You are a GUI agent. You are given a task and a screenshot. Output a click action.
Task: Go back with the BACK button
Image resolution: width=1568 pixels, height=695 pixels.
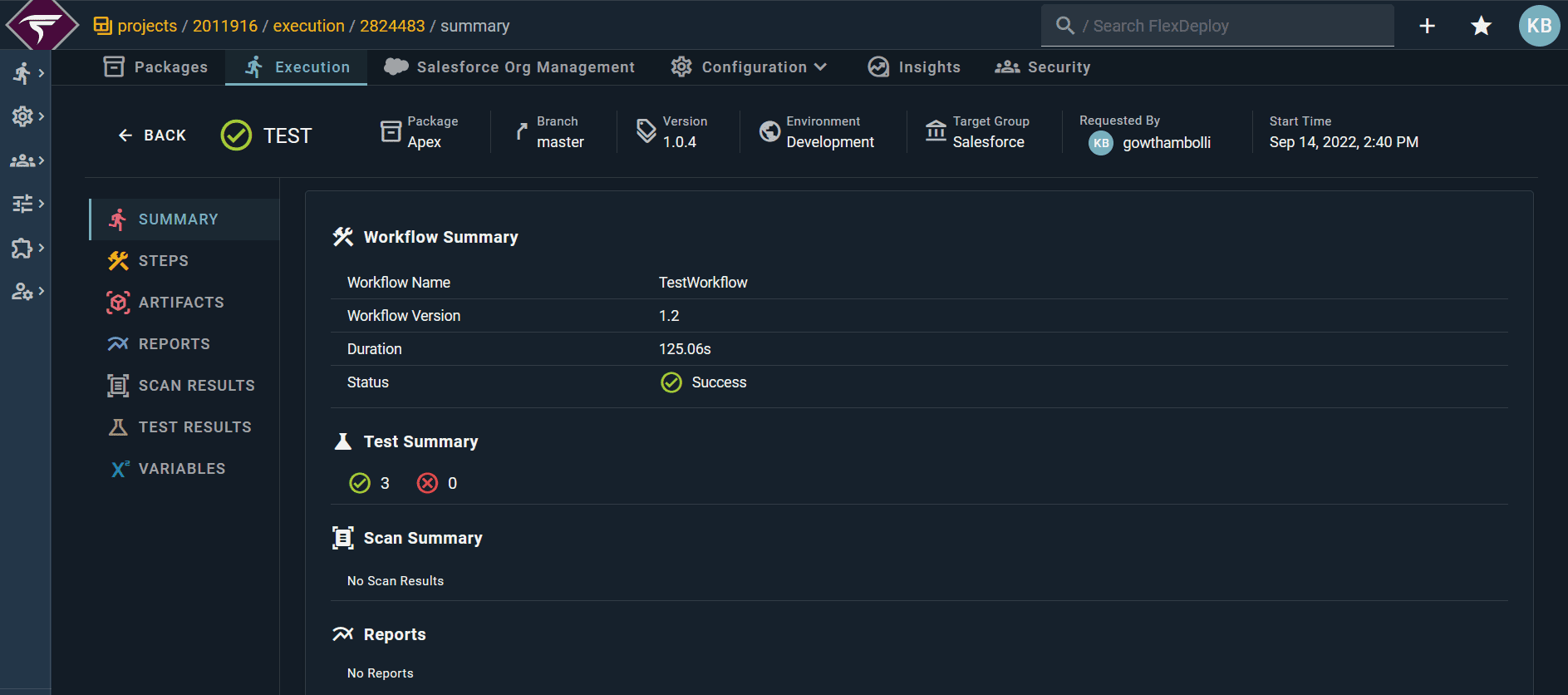click(x=152, y=136)
